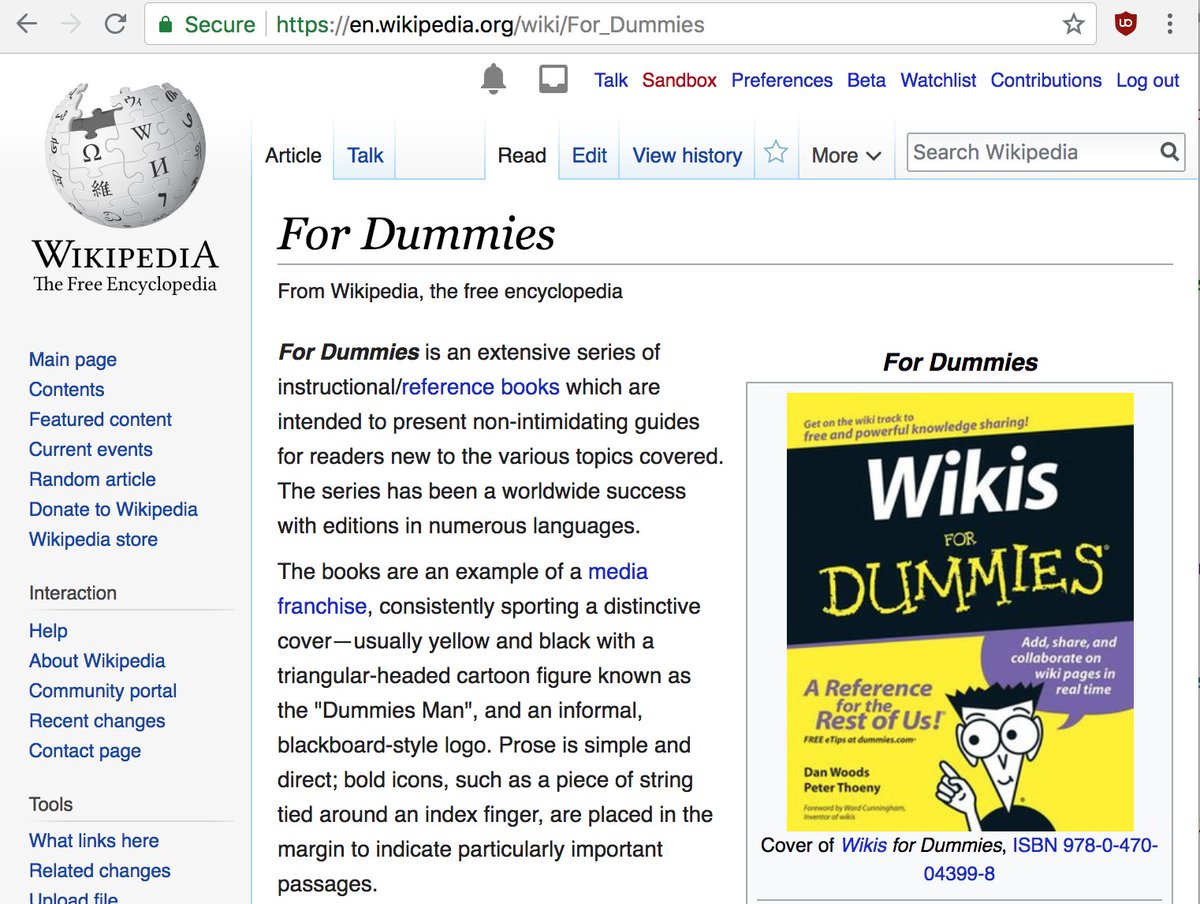Expand the More dropdown
Screen dimensions: 1200x904
coord(846,155)
